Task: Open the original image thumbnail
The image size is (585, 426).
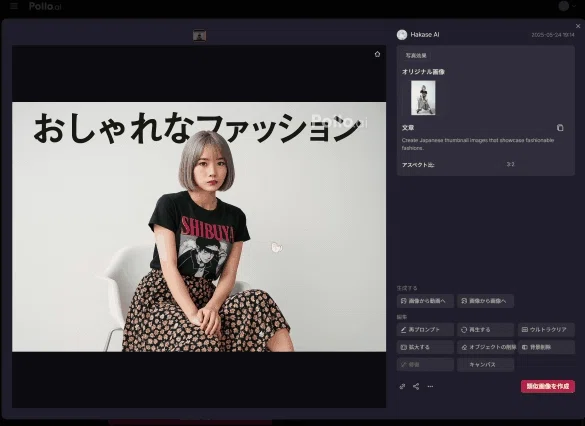Action: 423,98
